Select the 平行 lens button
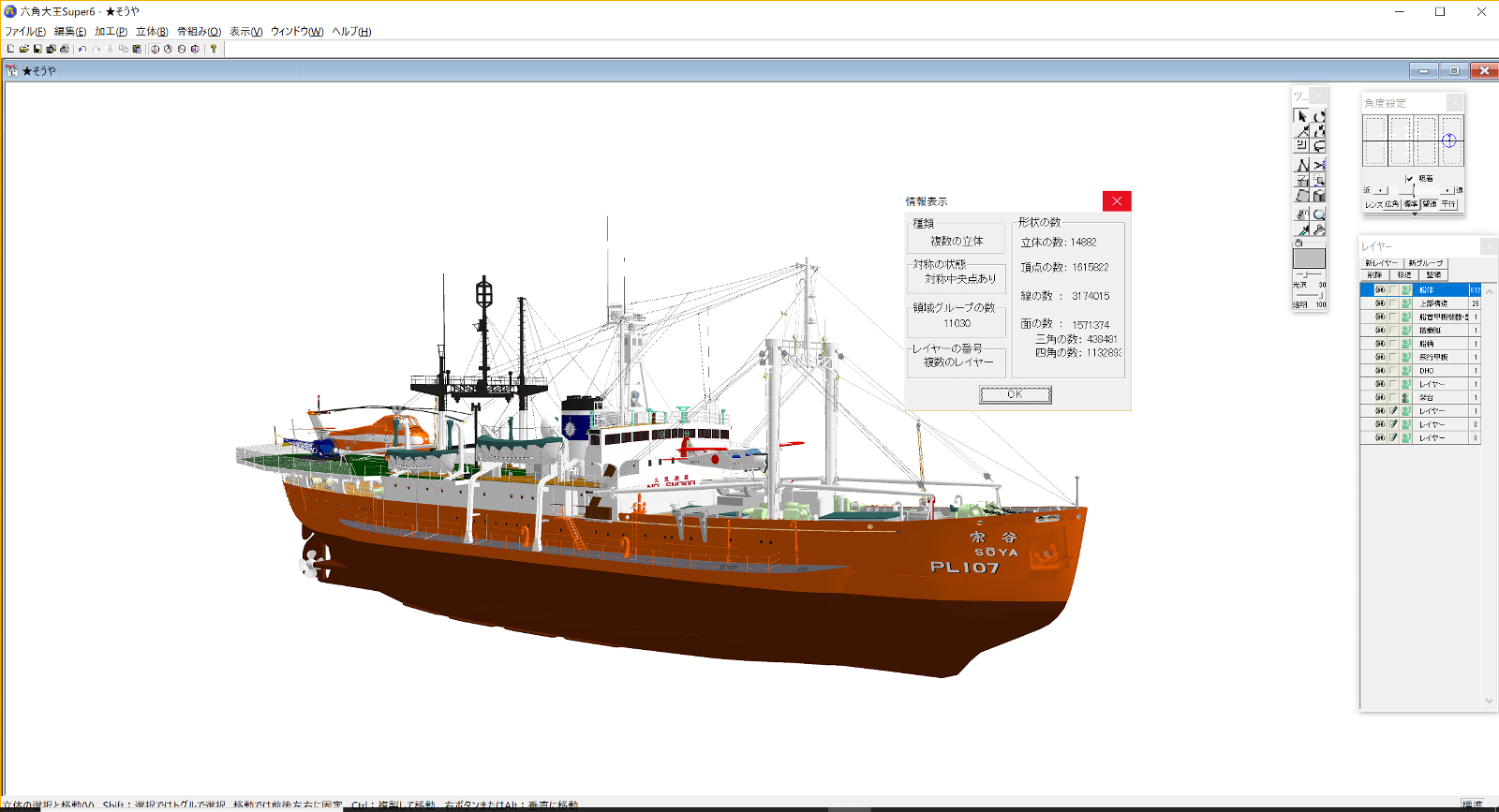The width and height of the screenshot is (1499, 812). pyautogui.click(x=1448, y=204)
